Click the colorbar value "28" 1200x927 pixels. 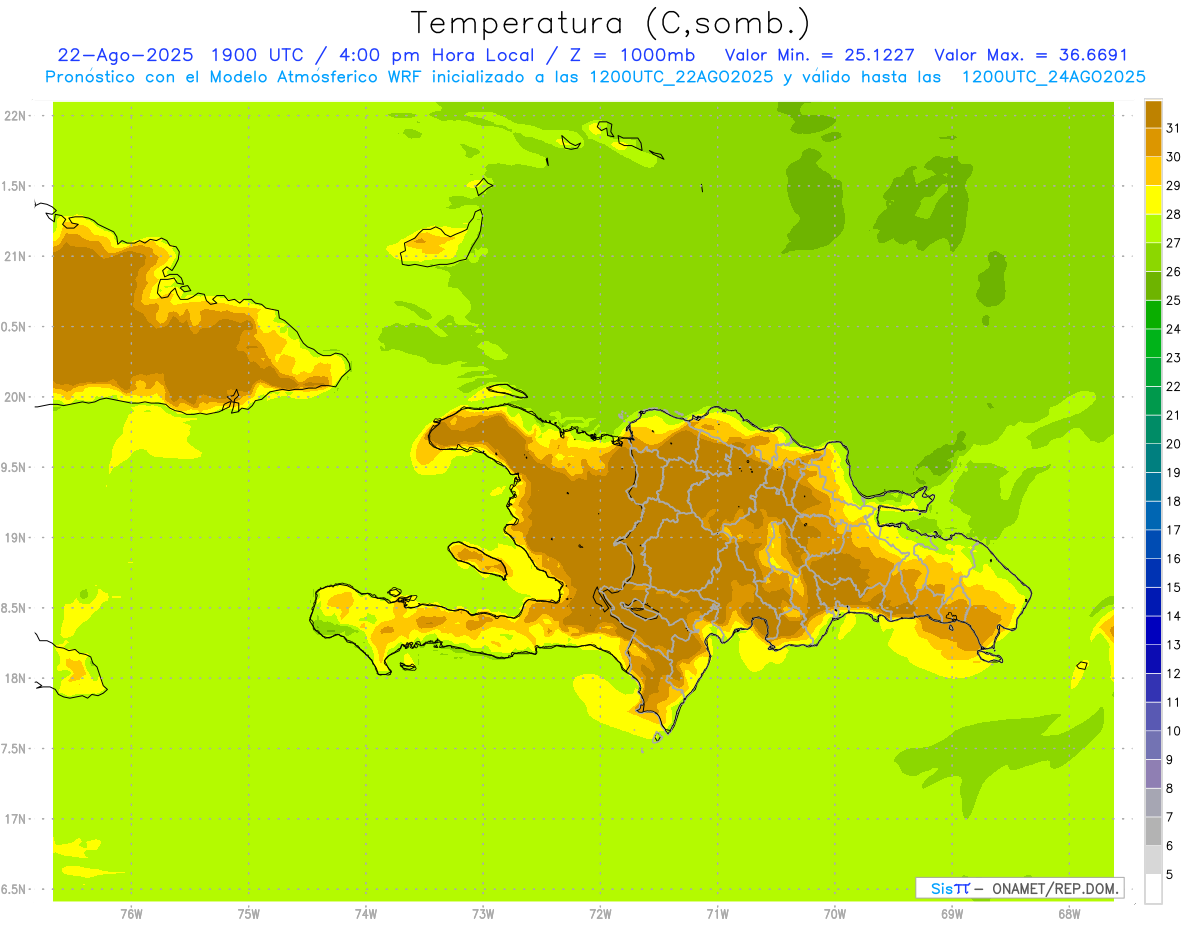pyautogui.click(x=1174, y=214)
